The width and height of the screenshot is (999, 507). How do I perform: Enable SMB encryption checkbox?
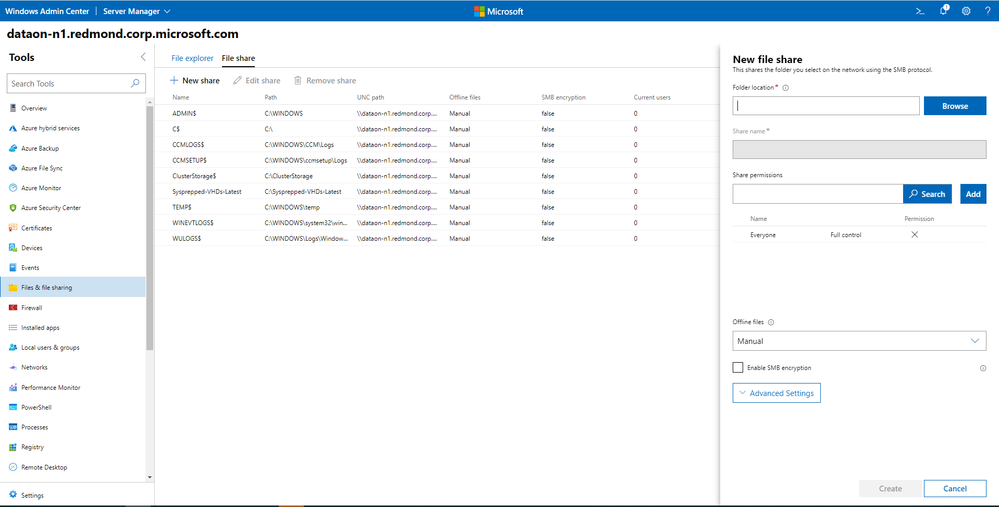point(738,368)
